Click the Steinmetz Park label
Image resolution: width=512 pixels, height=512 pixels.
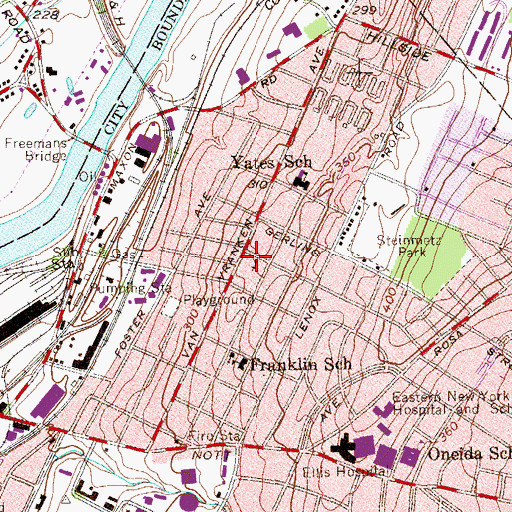tap(410, 245)
